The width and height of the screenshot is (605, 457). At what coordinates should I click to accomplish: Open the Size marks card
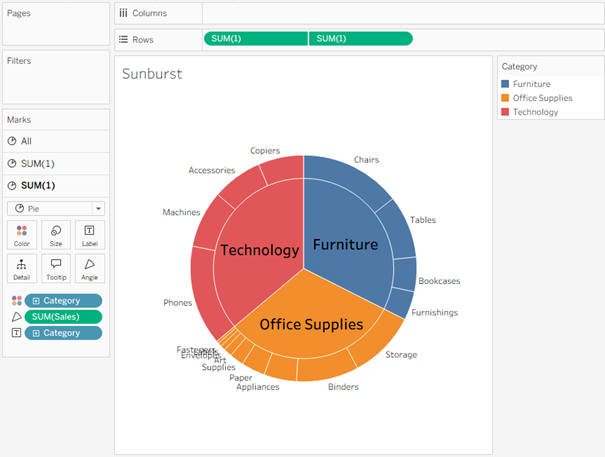click(56, 235)
